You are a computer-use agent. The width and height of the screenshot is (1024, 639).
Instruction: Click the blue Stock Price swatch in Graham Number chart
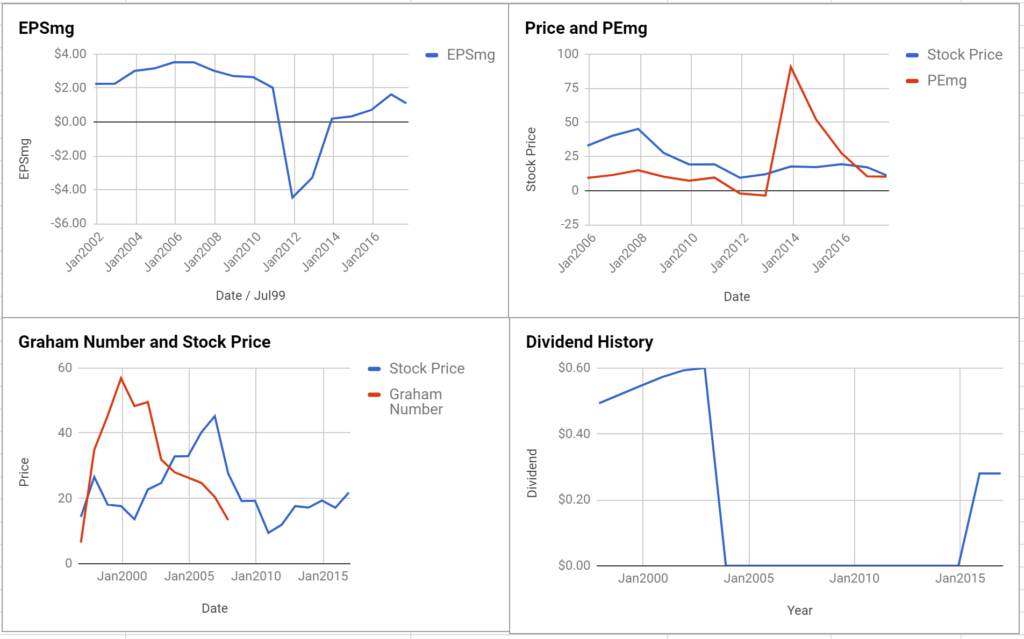point(375,369)
